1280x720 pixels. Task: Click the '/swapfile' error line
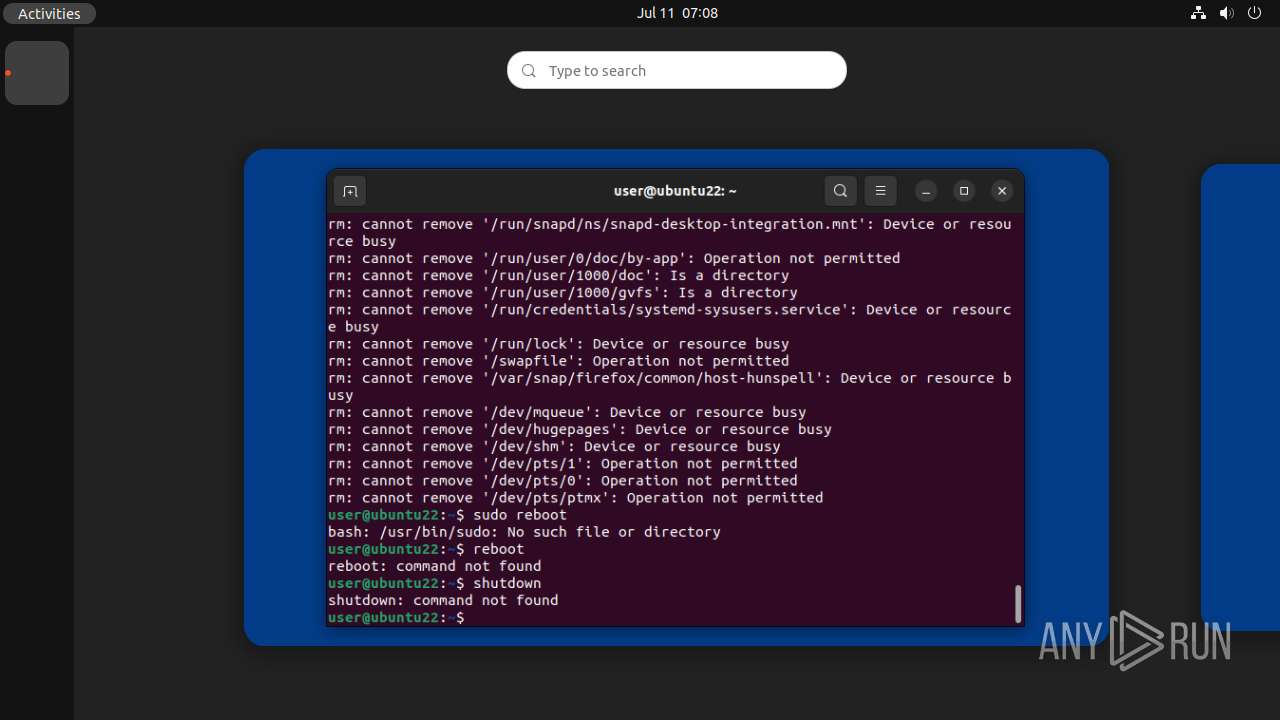(x=558, y=361)
